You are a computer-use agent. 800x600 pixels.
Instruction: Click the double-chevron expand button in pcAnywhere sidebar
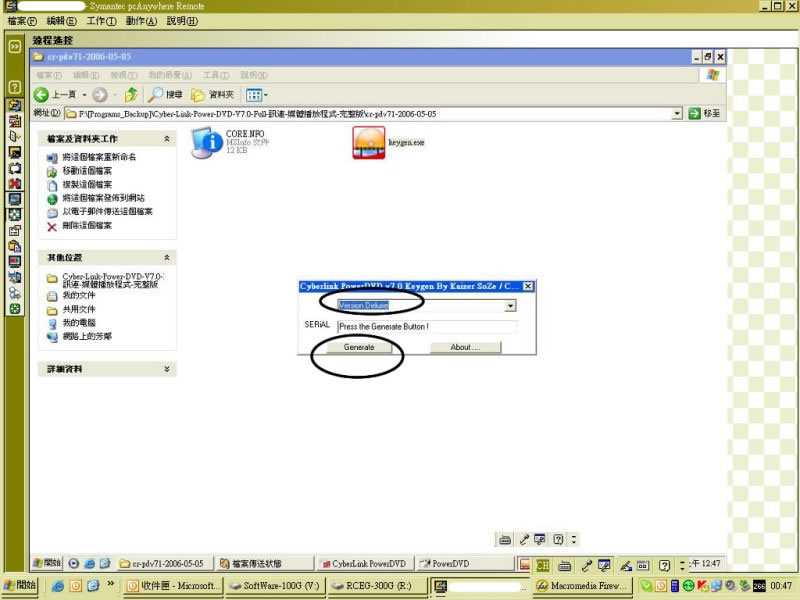[x=15, y=47]
